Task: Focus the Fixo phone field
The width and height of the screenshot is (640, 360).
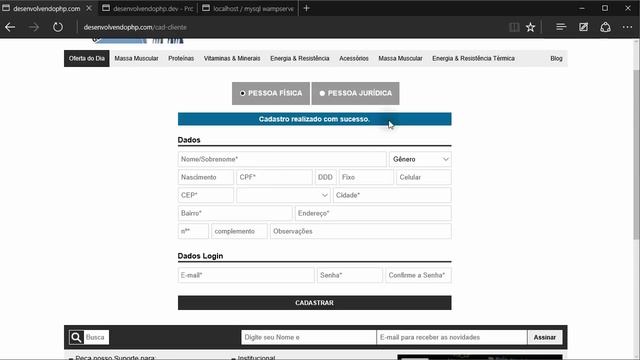Action: tap(367, 177)
